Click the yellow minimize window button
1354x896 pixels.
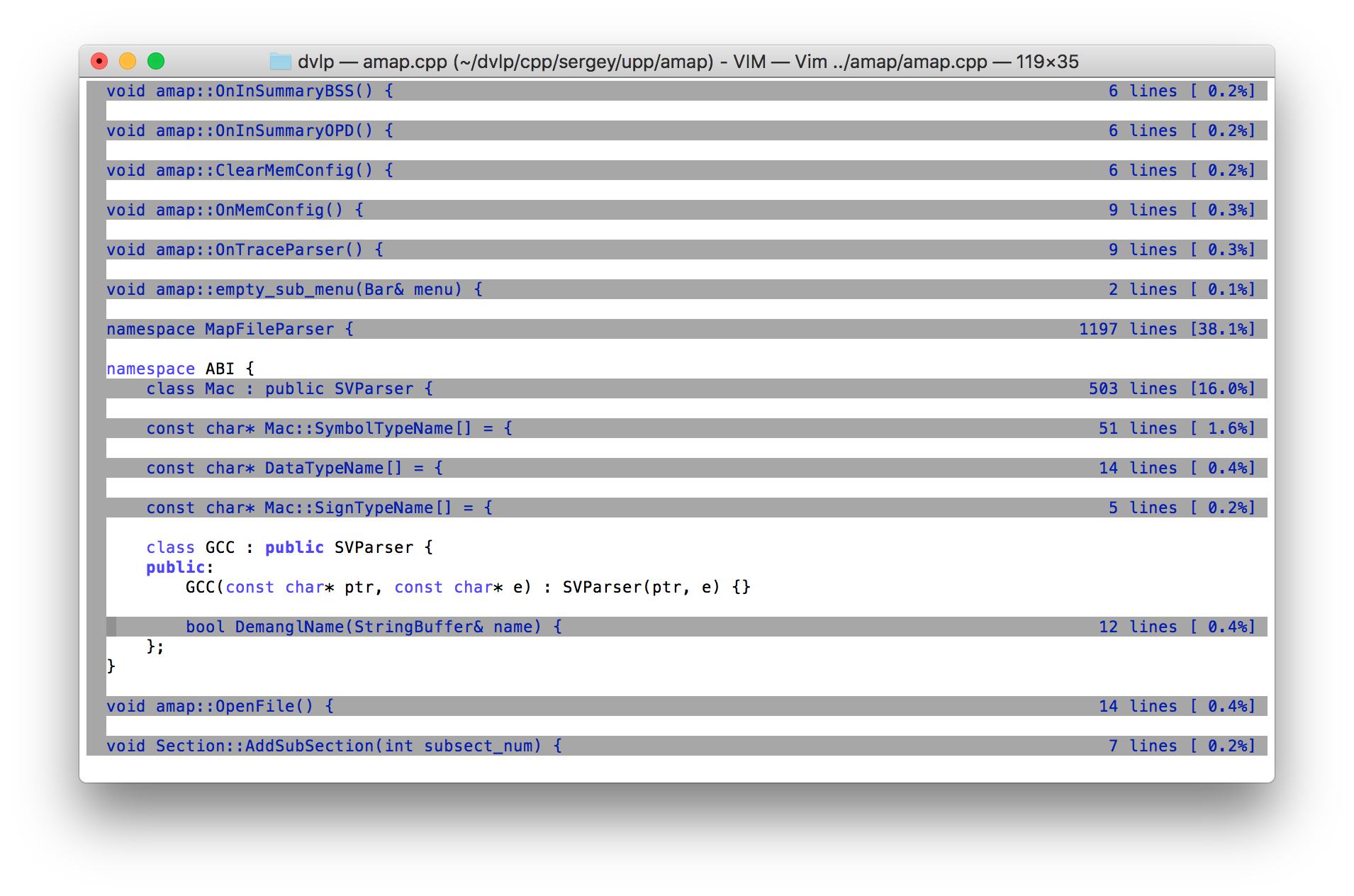click(128, 62)
